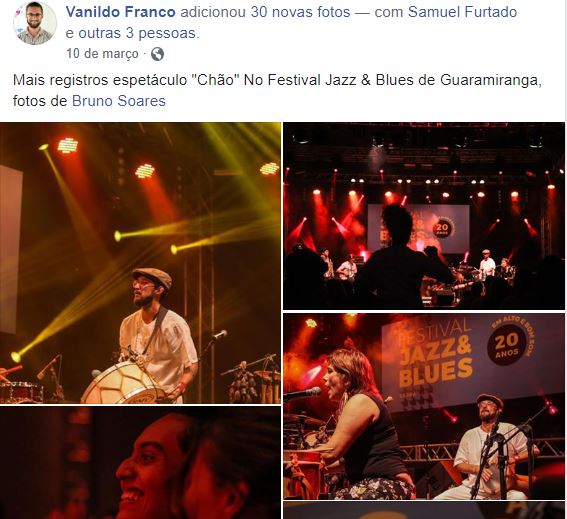Open the partially visible bottom-right photo

tap(424, 511)
